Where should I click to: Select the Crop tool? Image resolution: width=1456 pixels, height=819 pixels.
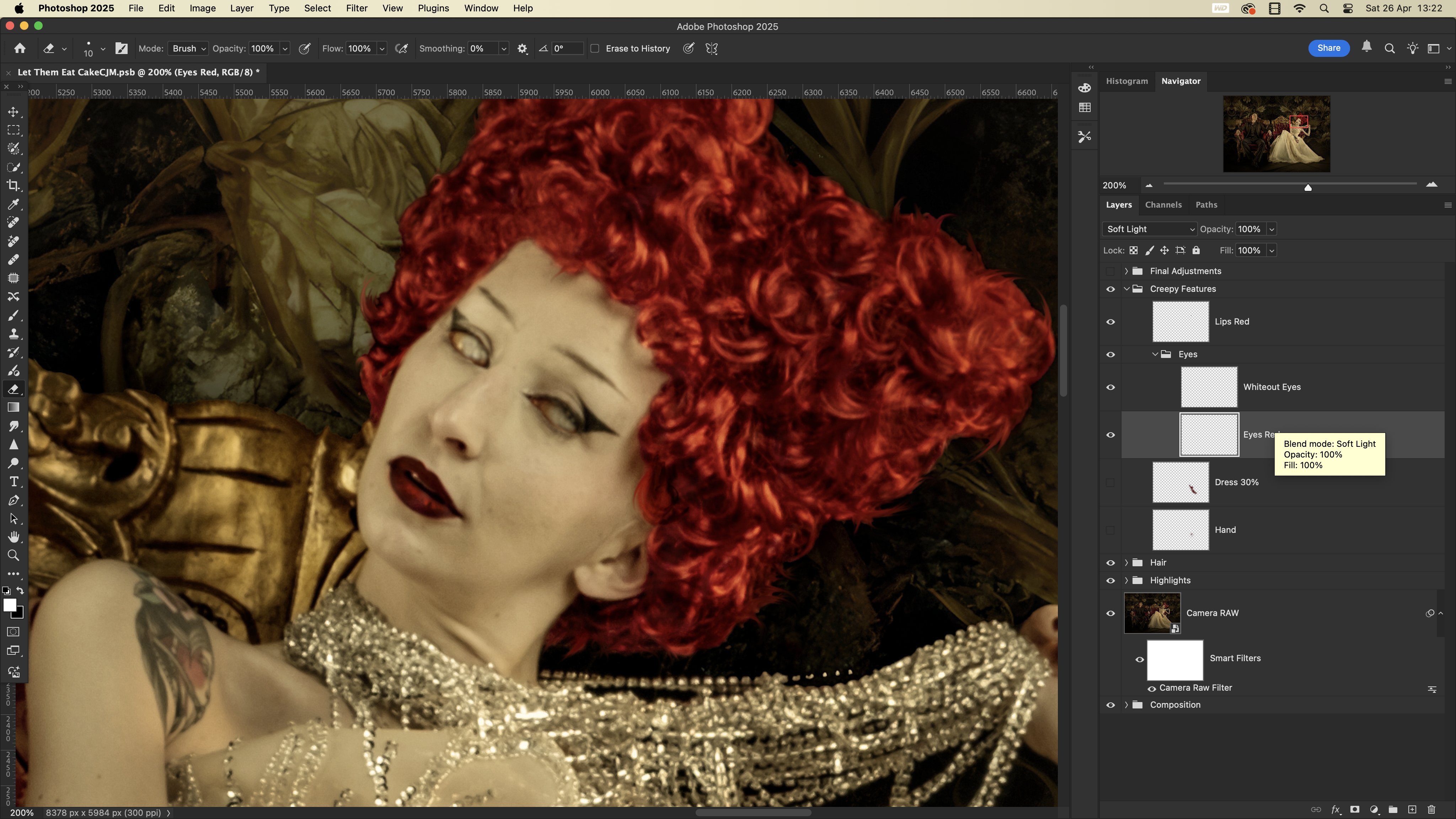[x=14, y=186]
